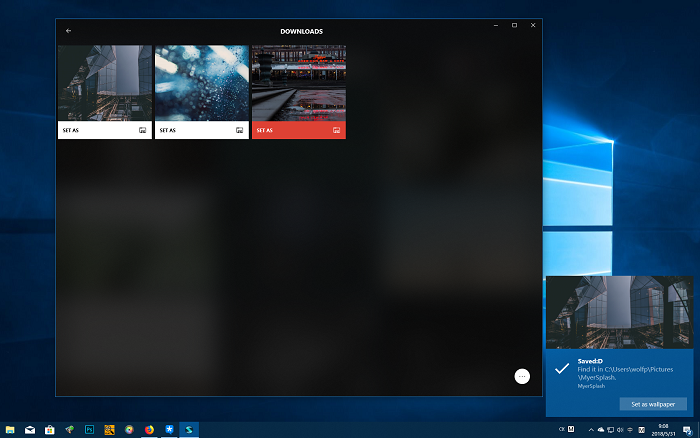Screen dimensions: 700x438
Task: Open the orange magnifier app in taskbar
Action: coord(109,430)
